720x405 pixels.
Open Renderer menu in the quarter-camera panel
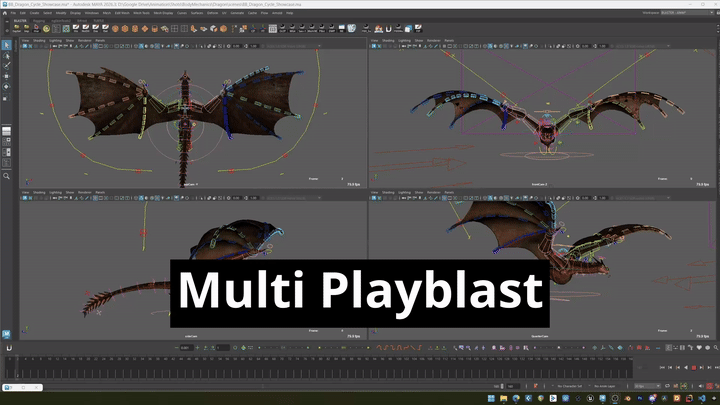click(x=433, y=192)
